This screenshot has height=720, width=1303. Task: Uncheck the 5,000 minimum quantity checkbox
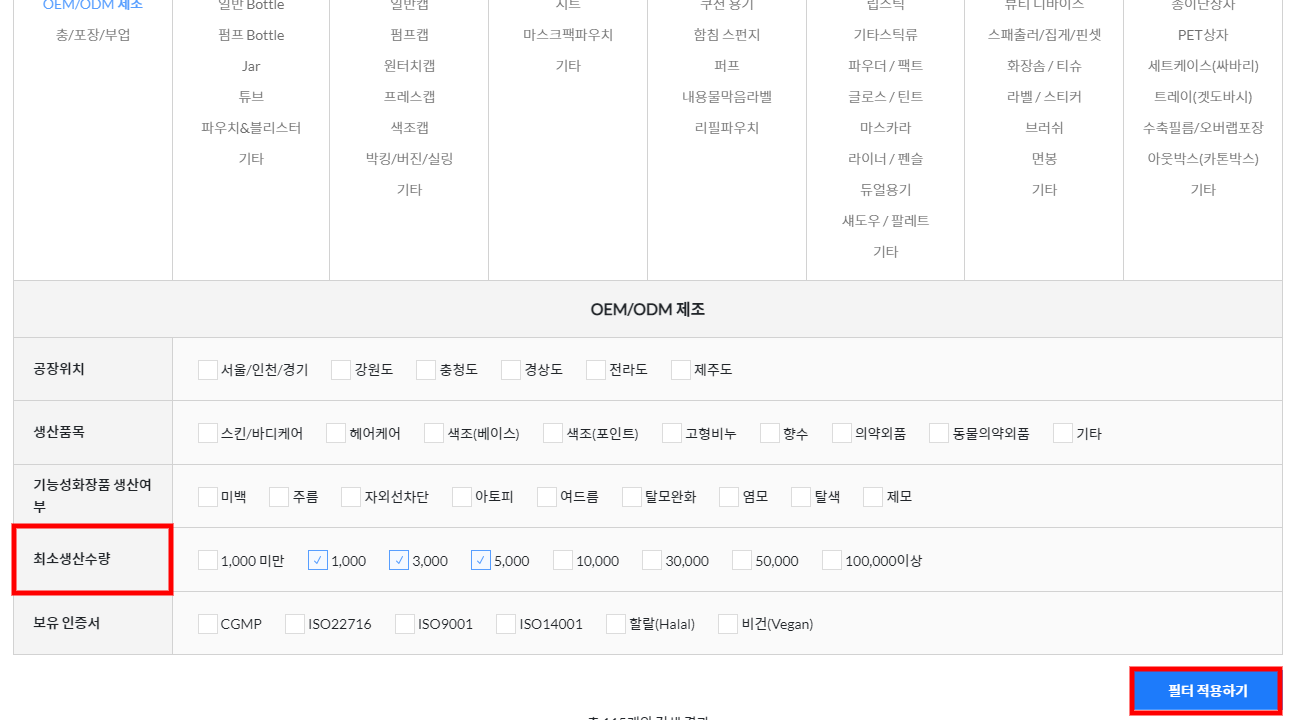click(x=481, y=561)
